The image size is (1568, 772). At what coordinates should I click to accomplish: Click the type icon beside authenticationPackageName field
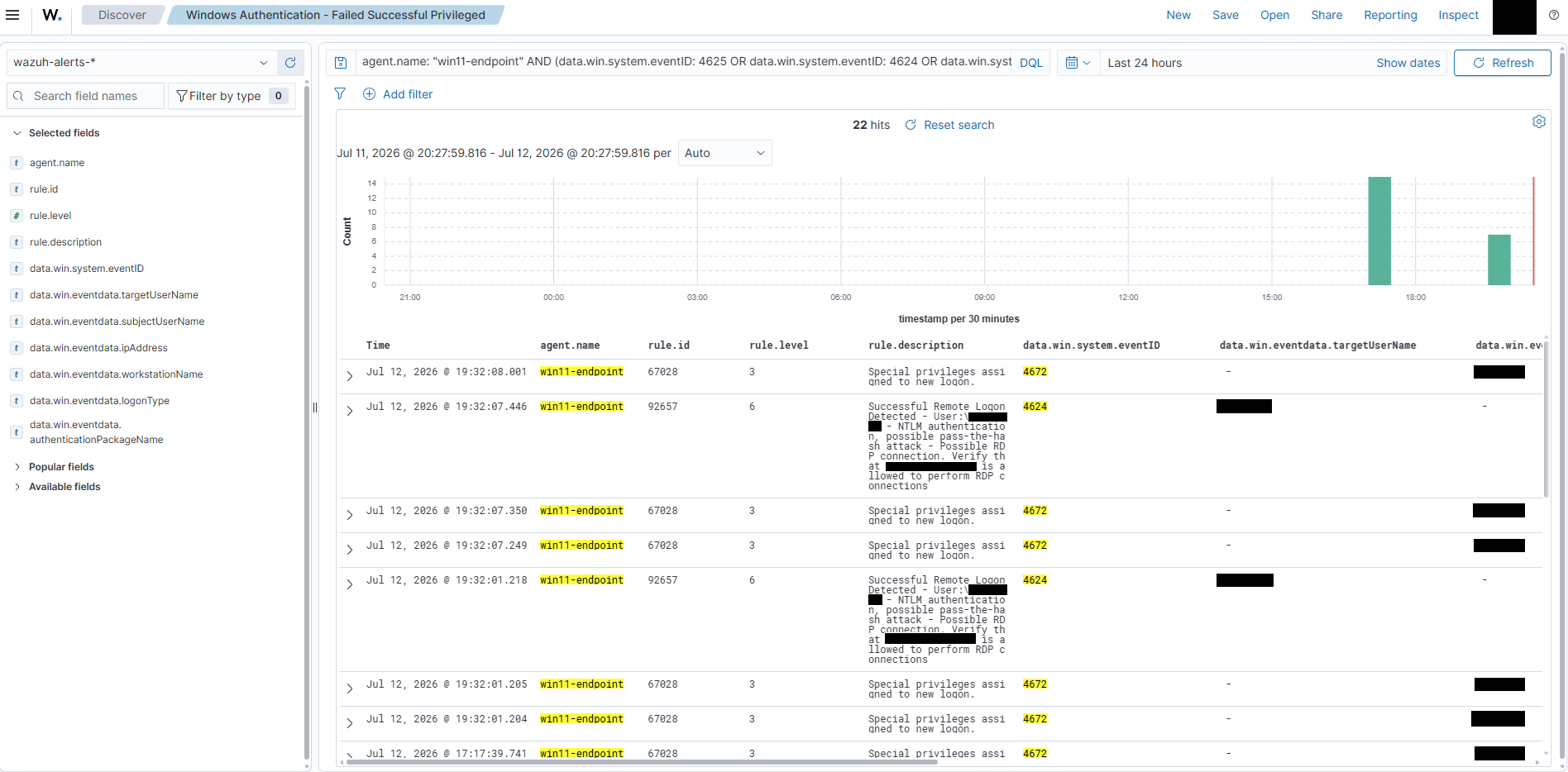tap(17, 432)
